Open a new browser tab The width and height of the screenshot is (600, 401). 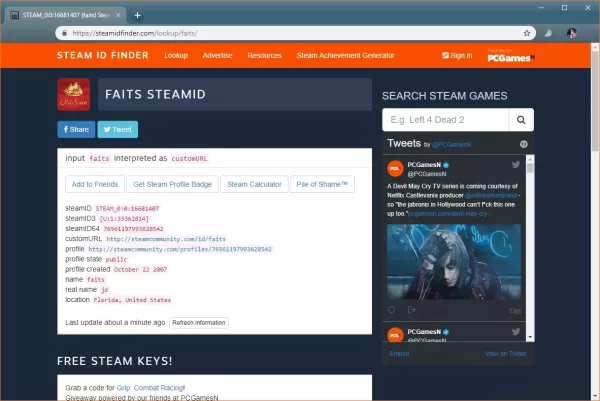(137, 15)
